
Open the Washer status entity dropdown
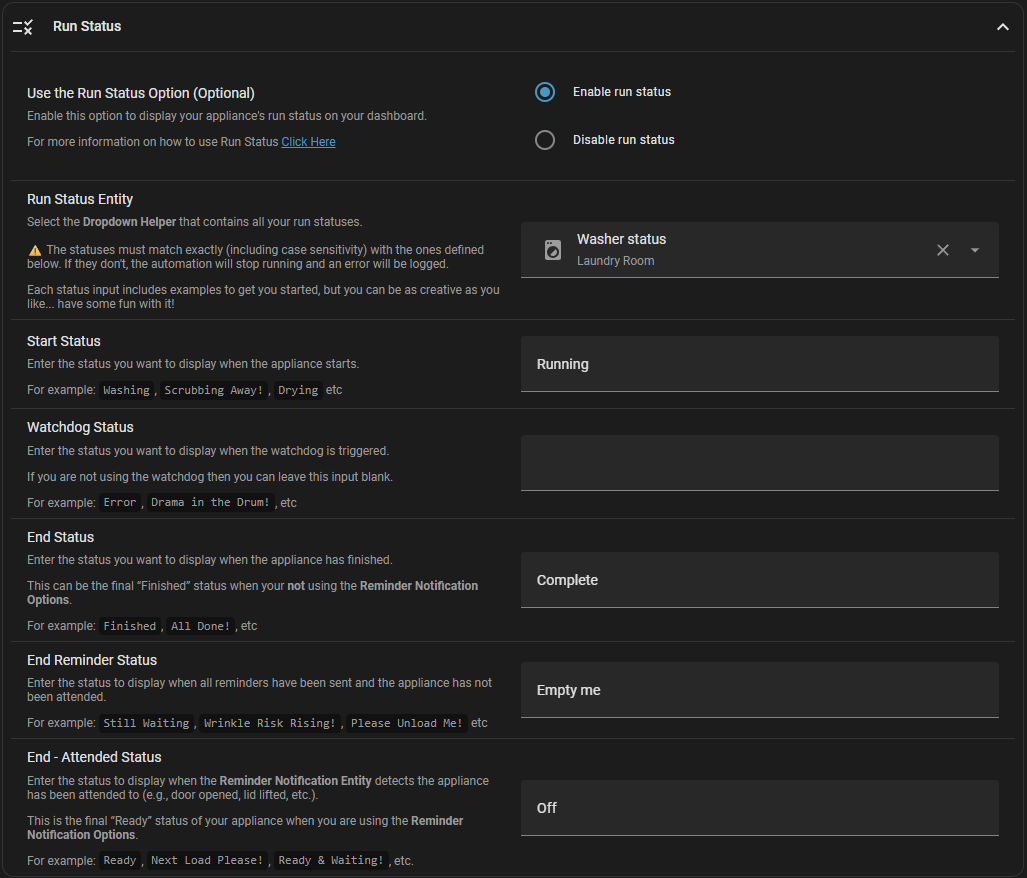pos(975,250)
